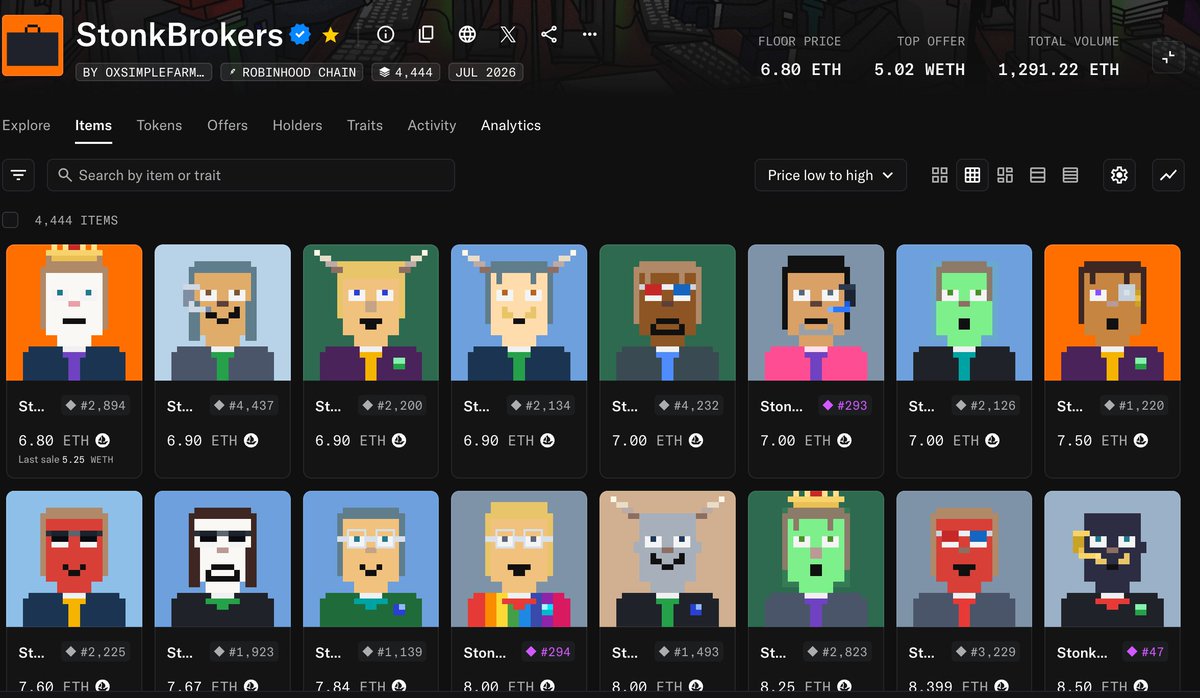Switch to list view

[1038, 175]
